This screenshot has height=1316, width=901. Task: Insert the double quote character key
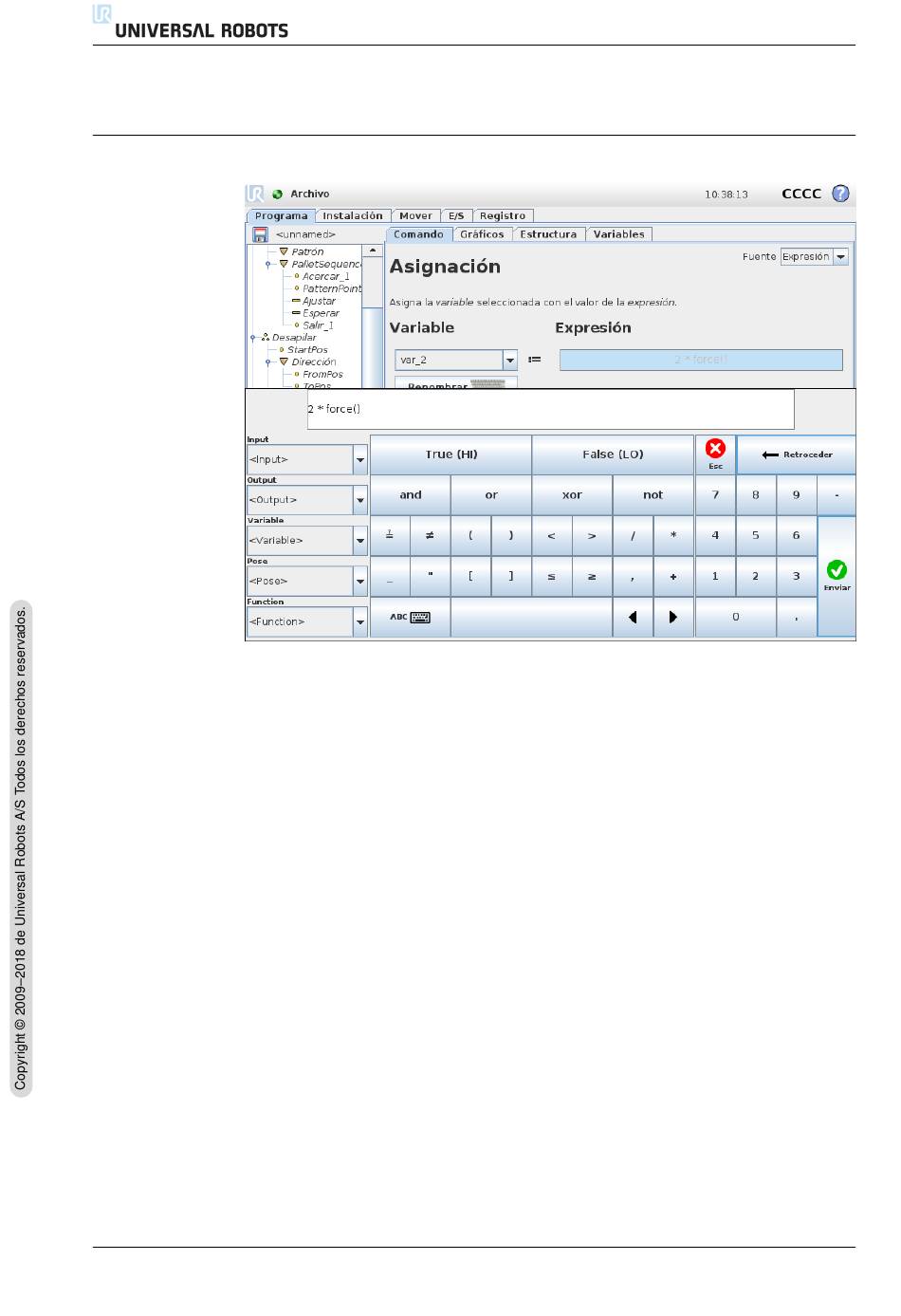click(430, 576)
